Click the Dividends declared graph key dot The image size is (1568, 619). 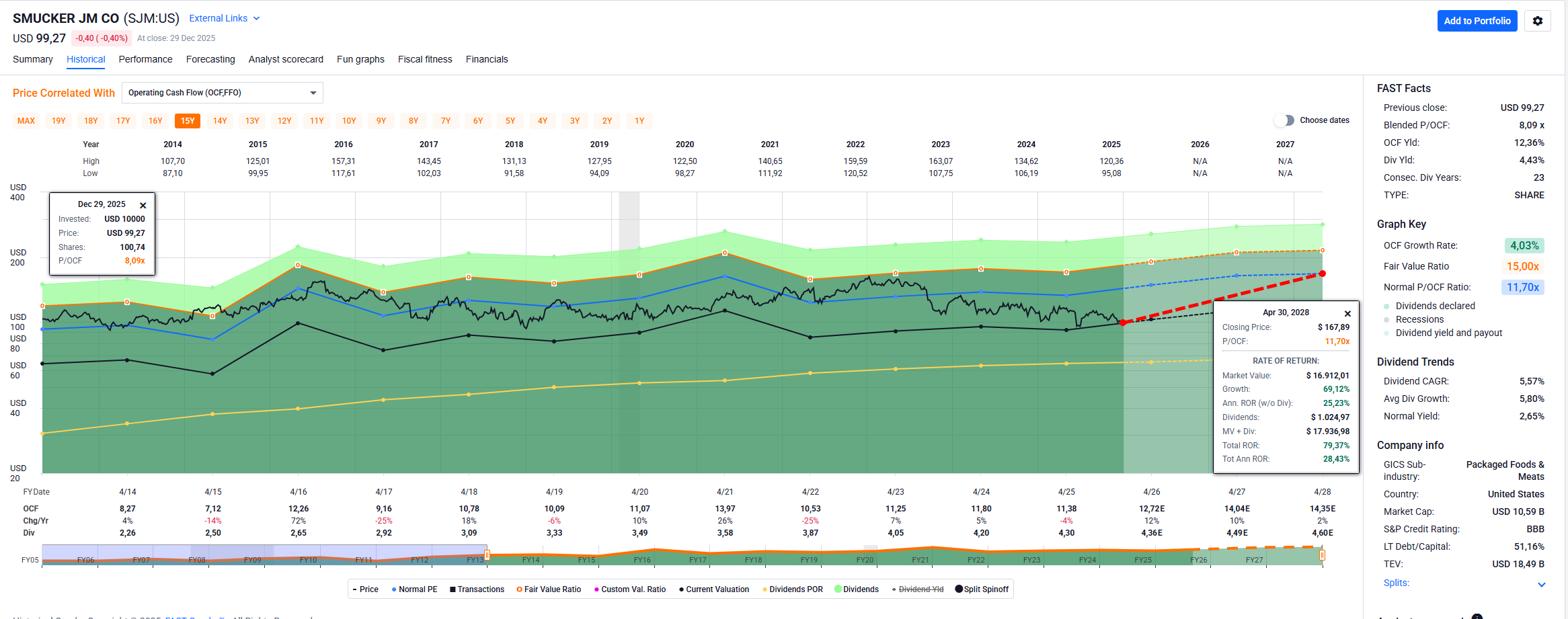click(1386, 306)
